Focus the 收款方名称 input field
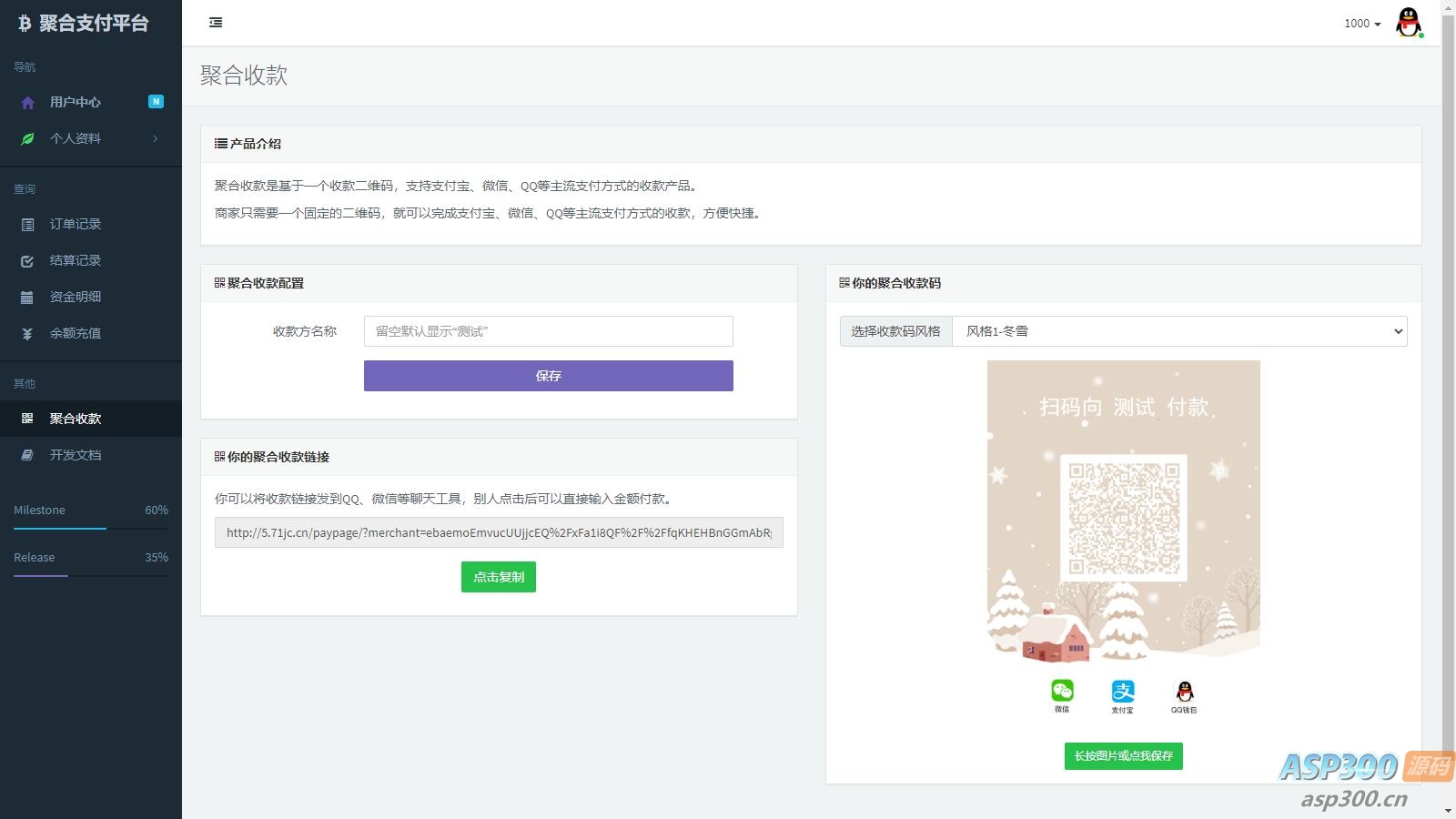The height and width of the screenshot is (819, 1456). coord(548,331)
